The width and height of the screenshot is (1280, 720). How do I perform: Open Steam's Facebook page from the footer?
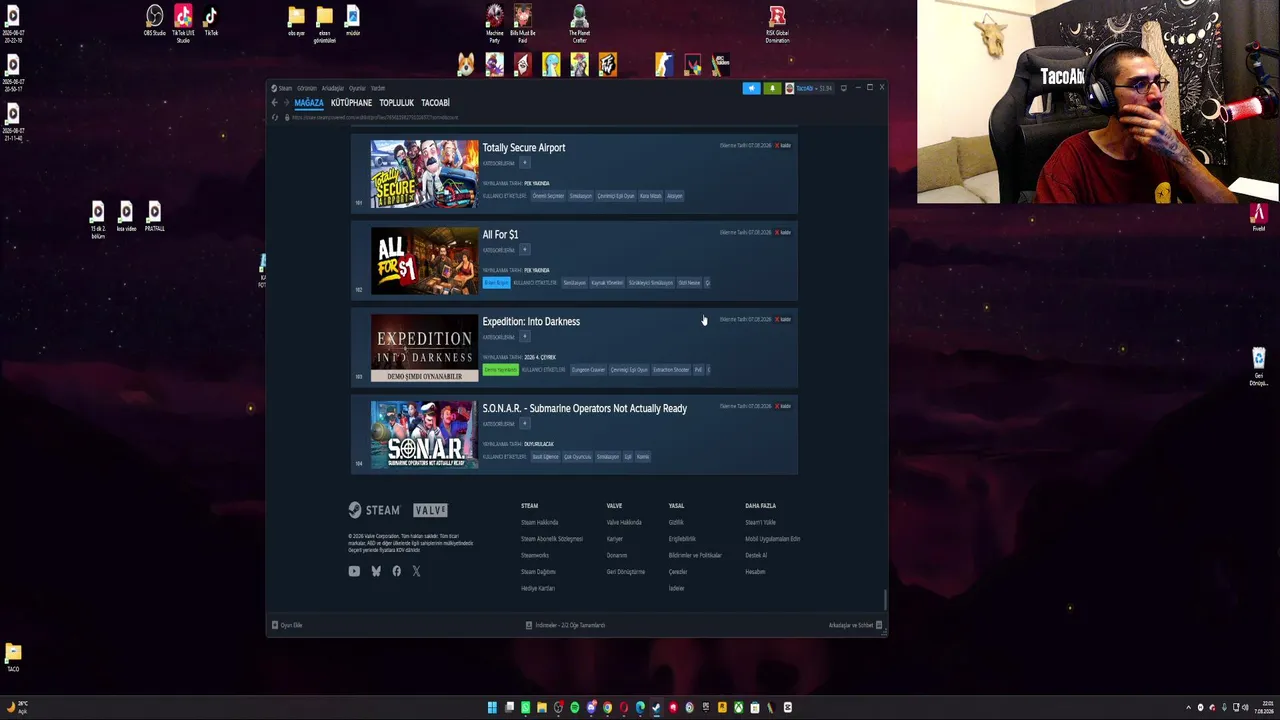coord(397,571)
